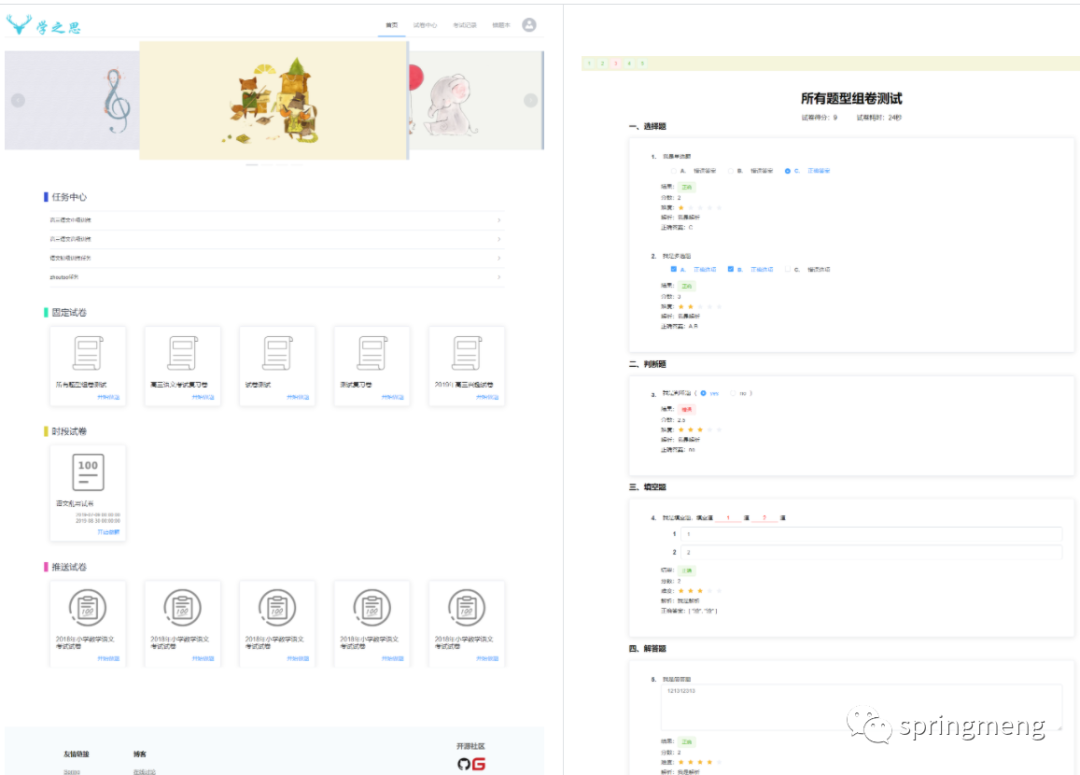Jump to red question 3 tag

(616, 63)
